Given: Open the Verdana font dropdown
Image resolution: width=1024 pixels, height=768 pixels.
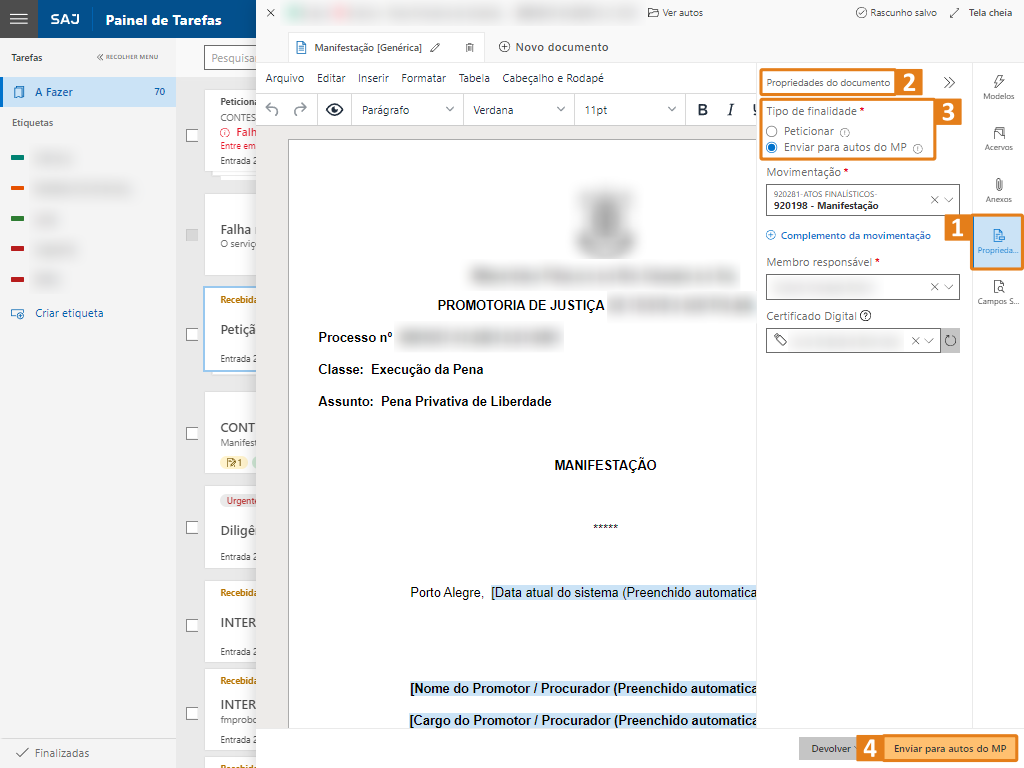Looking at the screenshot, I should click(x=517, y=110).
